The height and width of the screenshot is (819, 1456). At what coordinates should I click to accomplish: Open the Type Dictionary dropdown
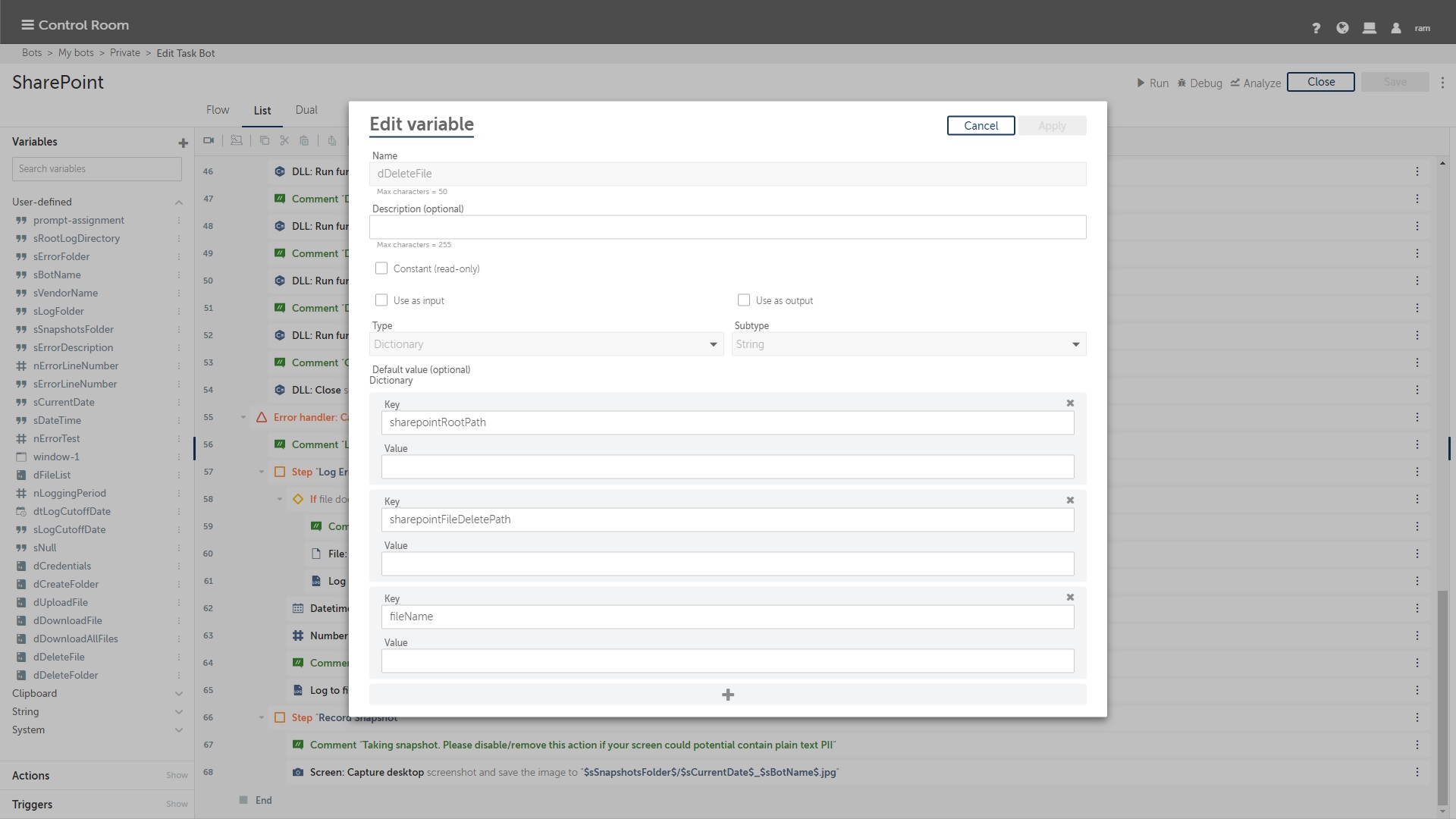click(x=546, y=344)
